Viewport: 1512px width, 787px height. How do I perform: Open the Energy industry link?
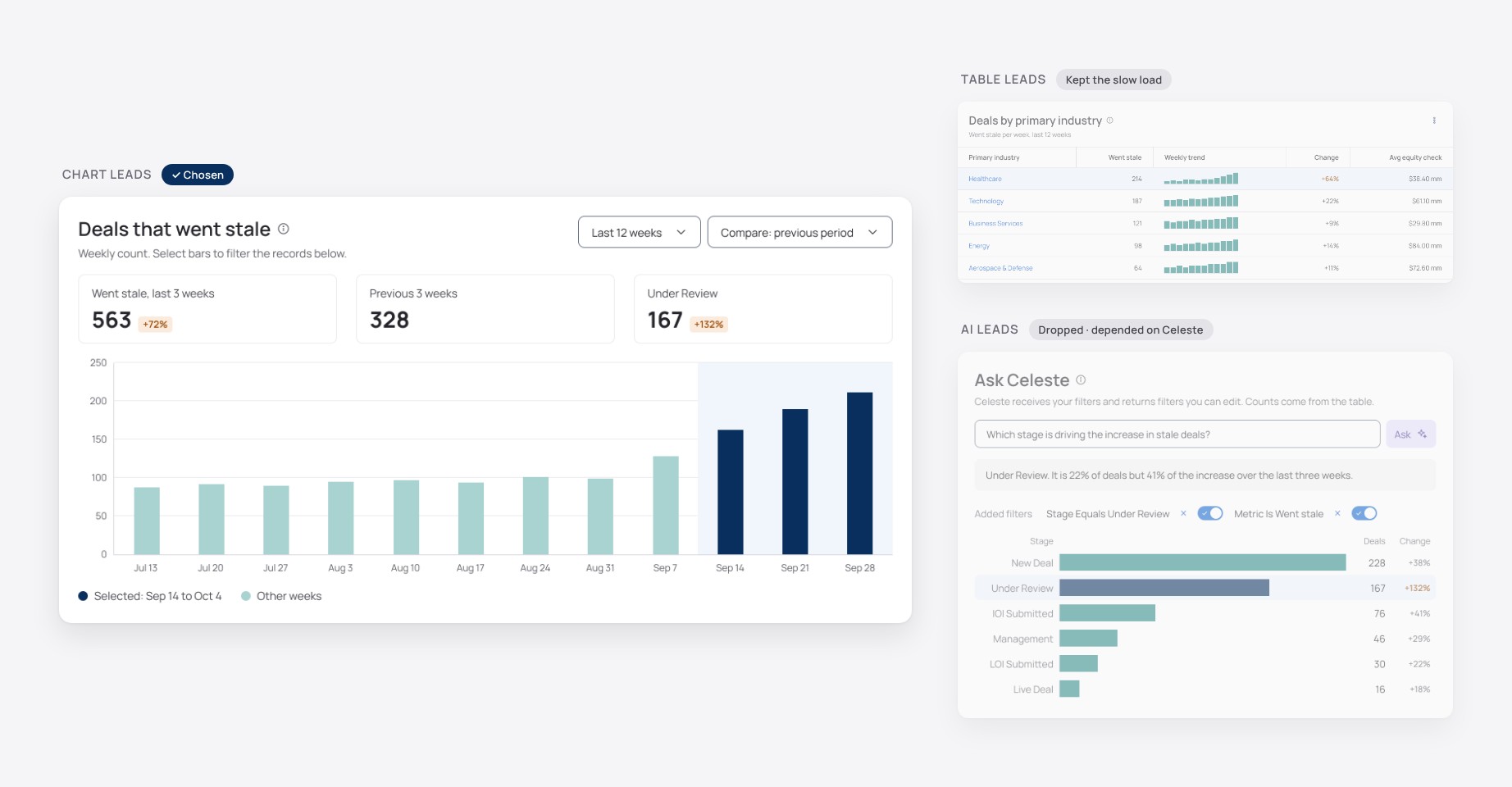(x=979, y=246)
